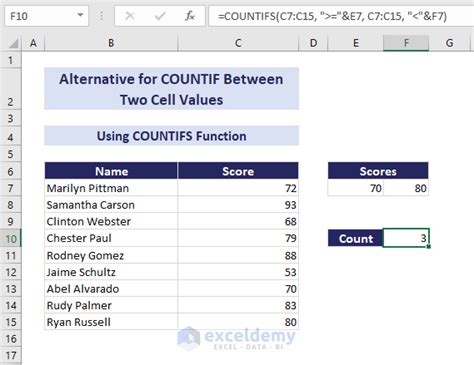Click score 72 for Marilyn Pittman
Viewport: 474px width, 365px height.
(x=238, y=188)
